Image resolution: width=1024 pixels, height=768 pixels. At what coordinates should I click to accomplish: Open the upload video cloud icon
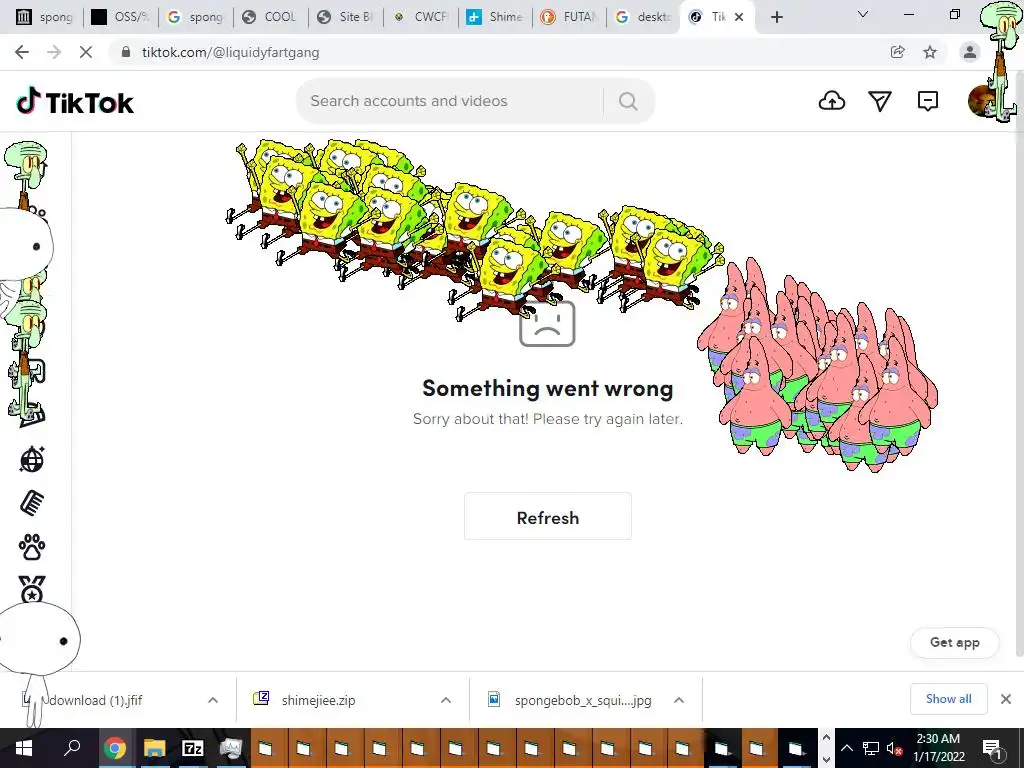point(831,101)
